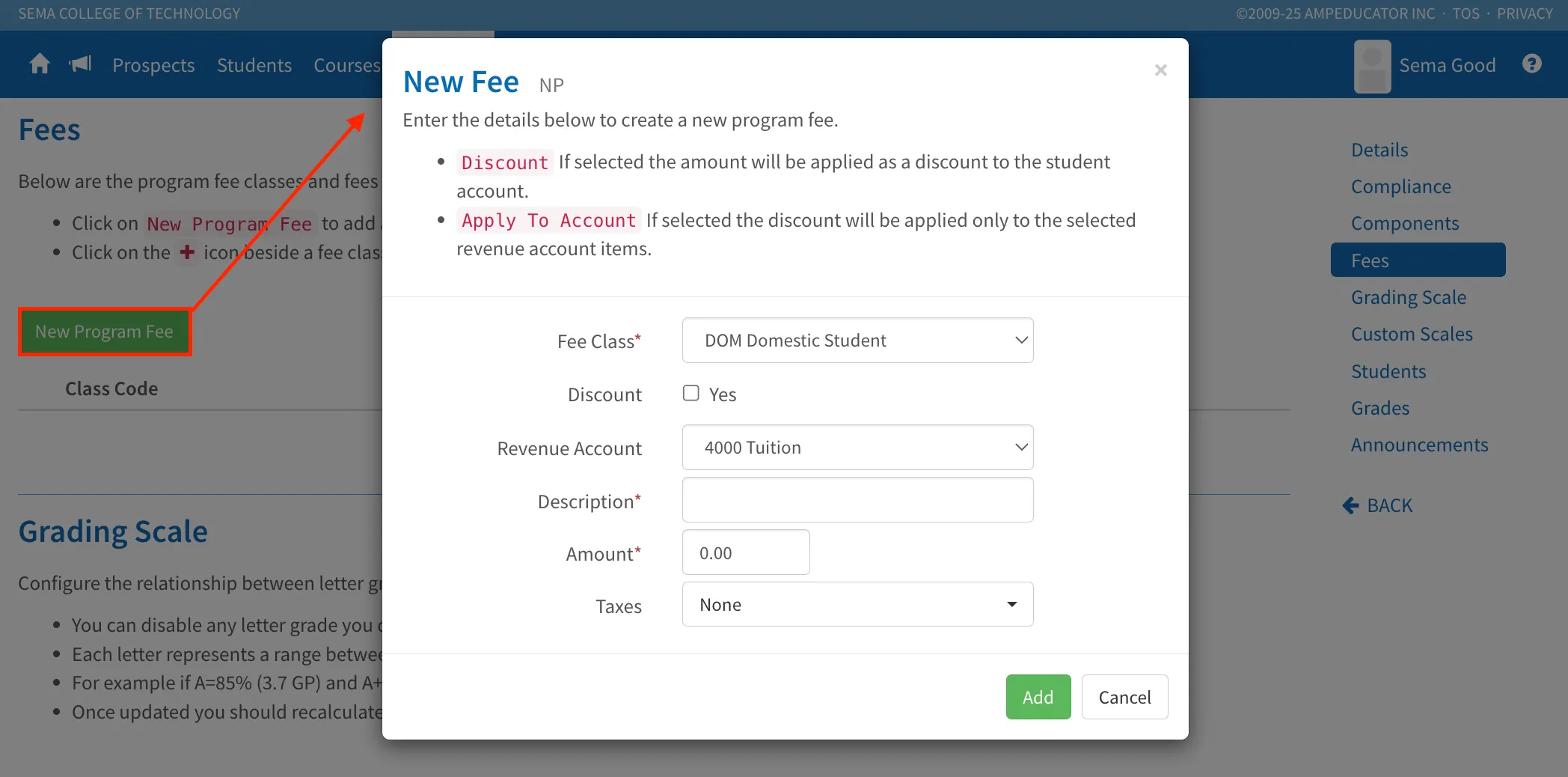Click the BACK arrow icon
Viewport: 1568px width, 777px height.
(x=1350, y=506)
